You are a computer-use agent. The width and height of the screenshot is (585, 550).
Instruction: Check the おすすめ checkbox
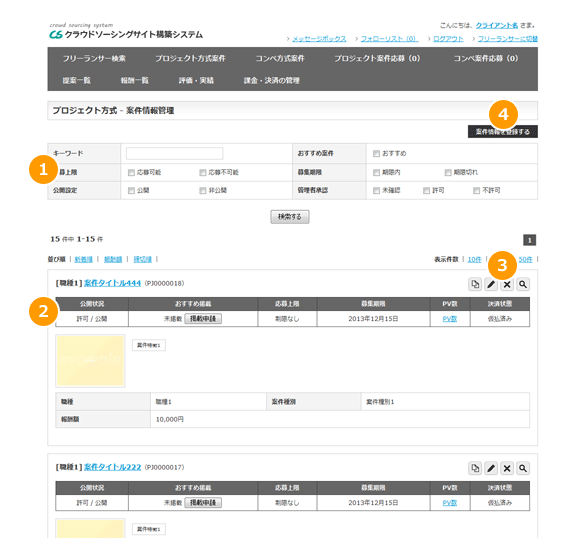(376, 153)
